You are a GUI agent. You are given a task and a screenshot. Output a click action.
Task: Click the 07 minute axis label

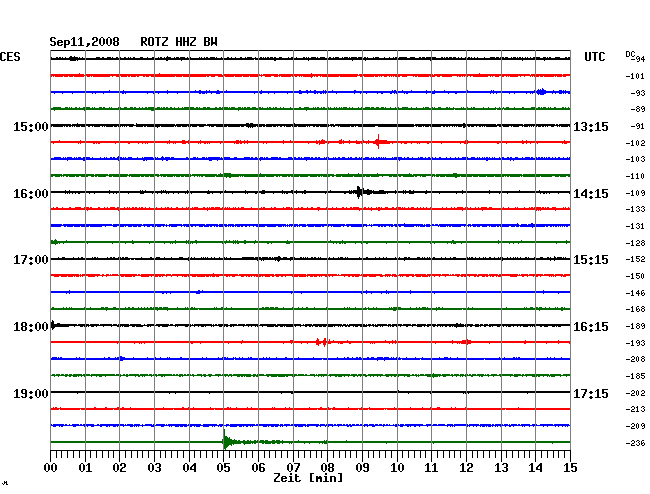[x=293, y=468]
